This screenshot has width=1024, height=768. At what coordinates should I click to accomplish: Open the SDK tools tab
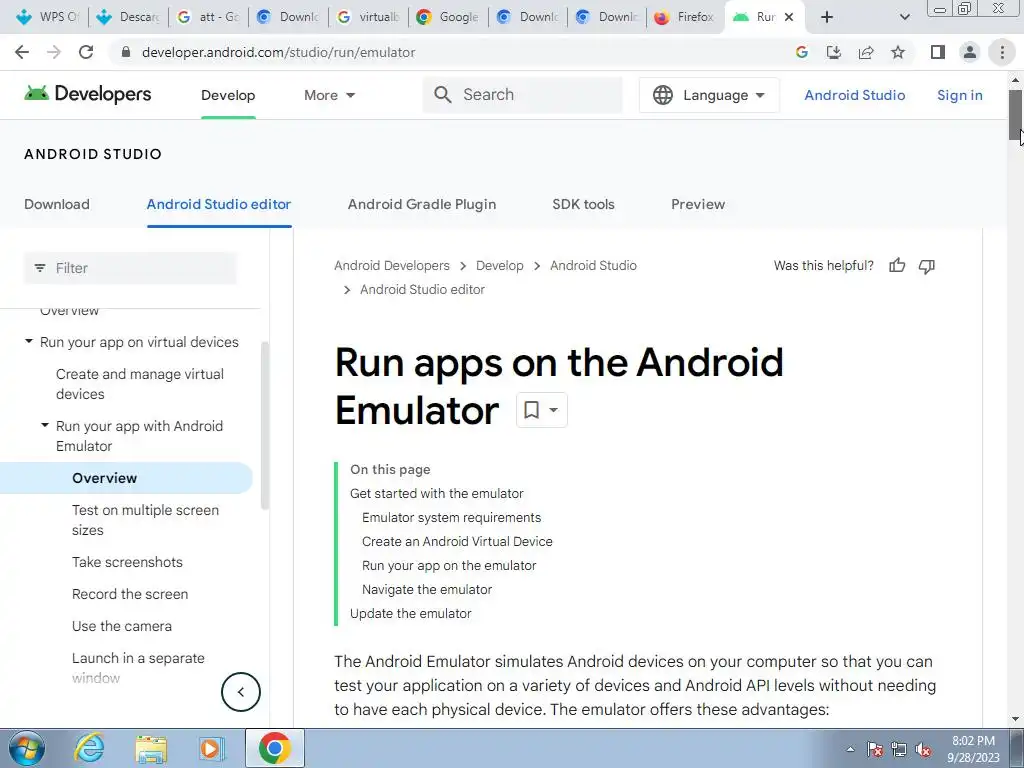(583, 204)
